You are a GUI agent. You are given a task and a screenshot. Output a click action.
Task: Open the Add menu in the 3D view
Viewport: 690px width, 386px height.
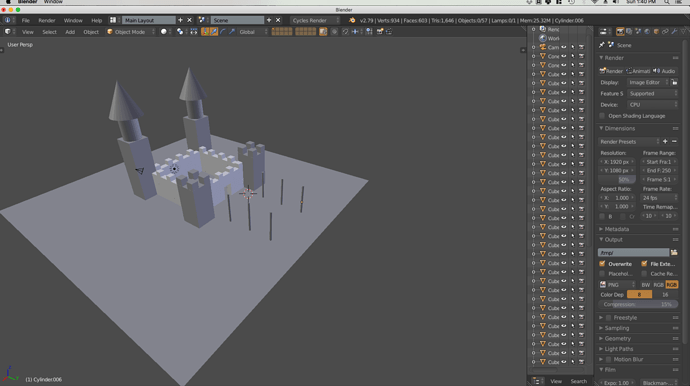tap(70, 32)
